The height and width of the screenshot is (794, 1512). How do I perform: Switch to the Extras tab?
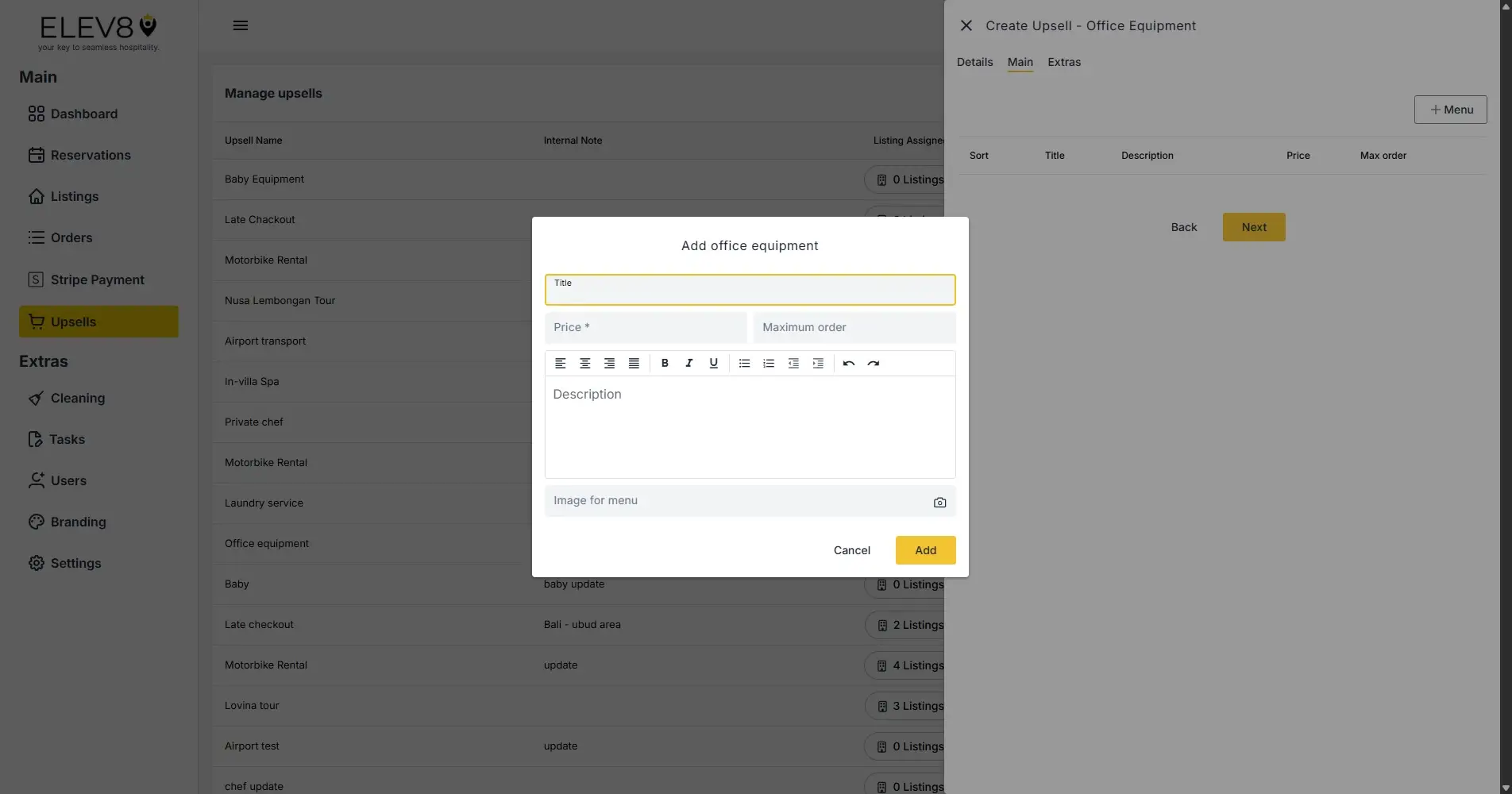[1064, 62]
